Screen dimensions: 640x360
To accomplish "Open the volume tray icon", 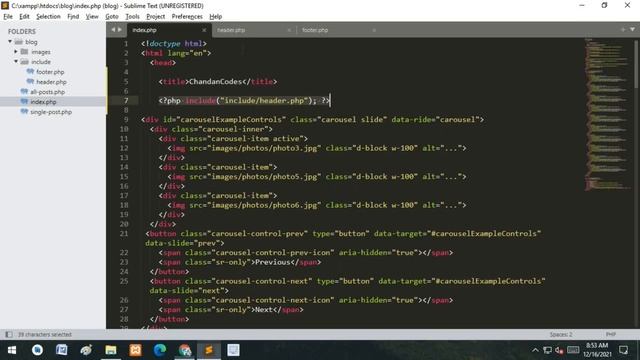I will [x=559, y=350].
